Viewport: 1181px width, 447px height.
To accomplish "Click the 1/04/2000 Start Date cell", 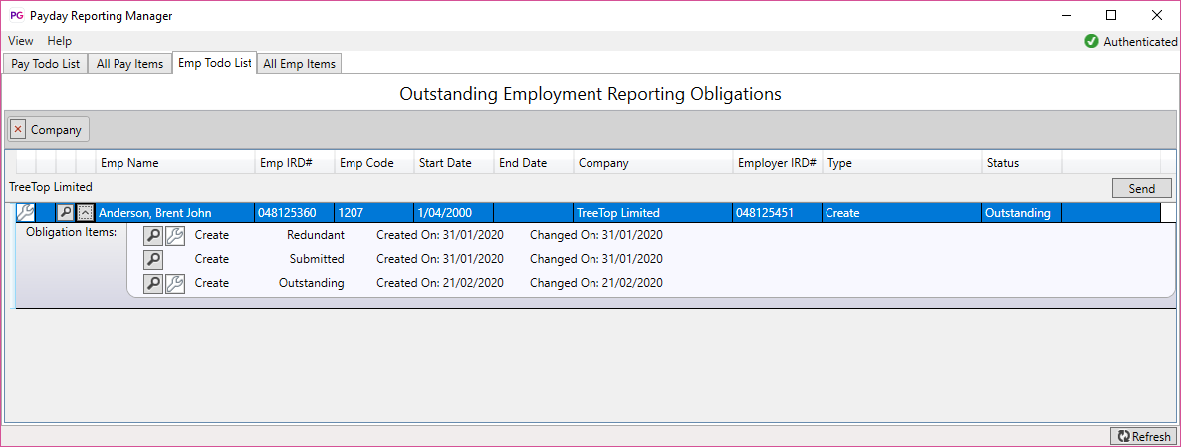I will [454, 213].
